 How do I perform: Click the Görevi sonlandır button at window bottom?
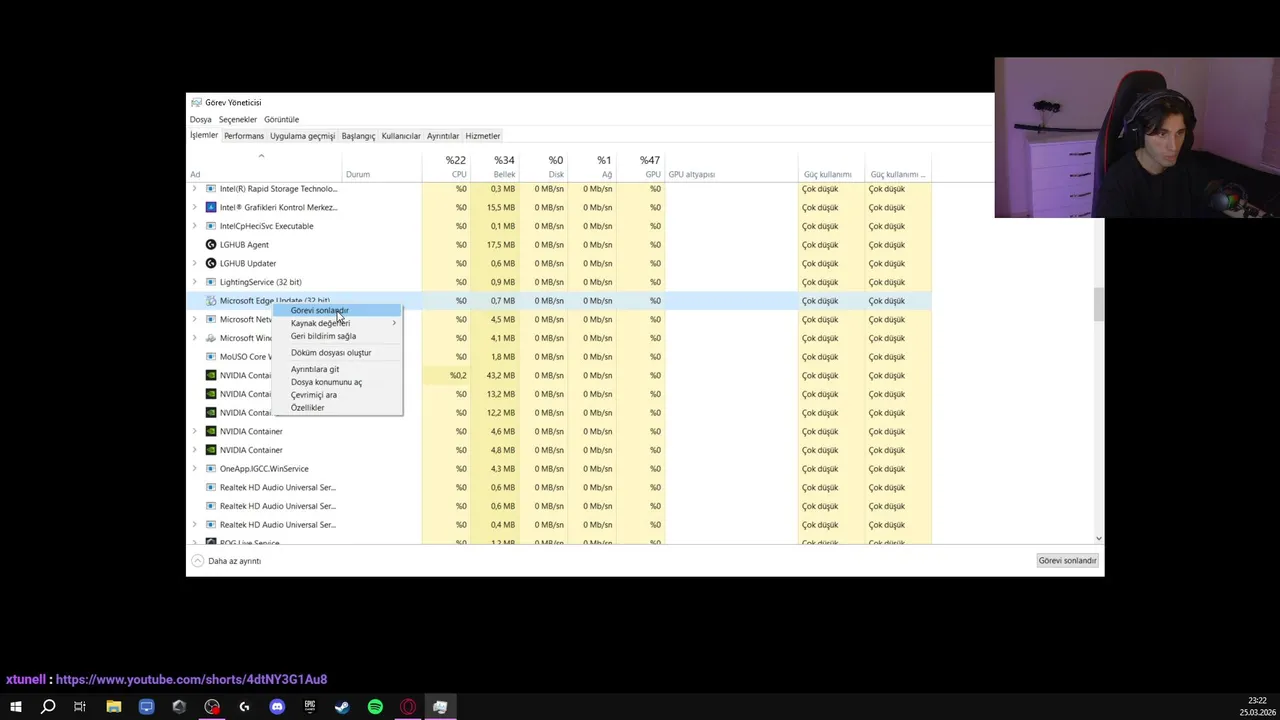click(x=1067, y=561)
